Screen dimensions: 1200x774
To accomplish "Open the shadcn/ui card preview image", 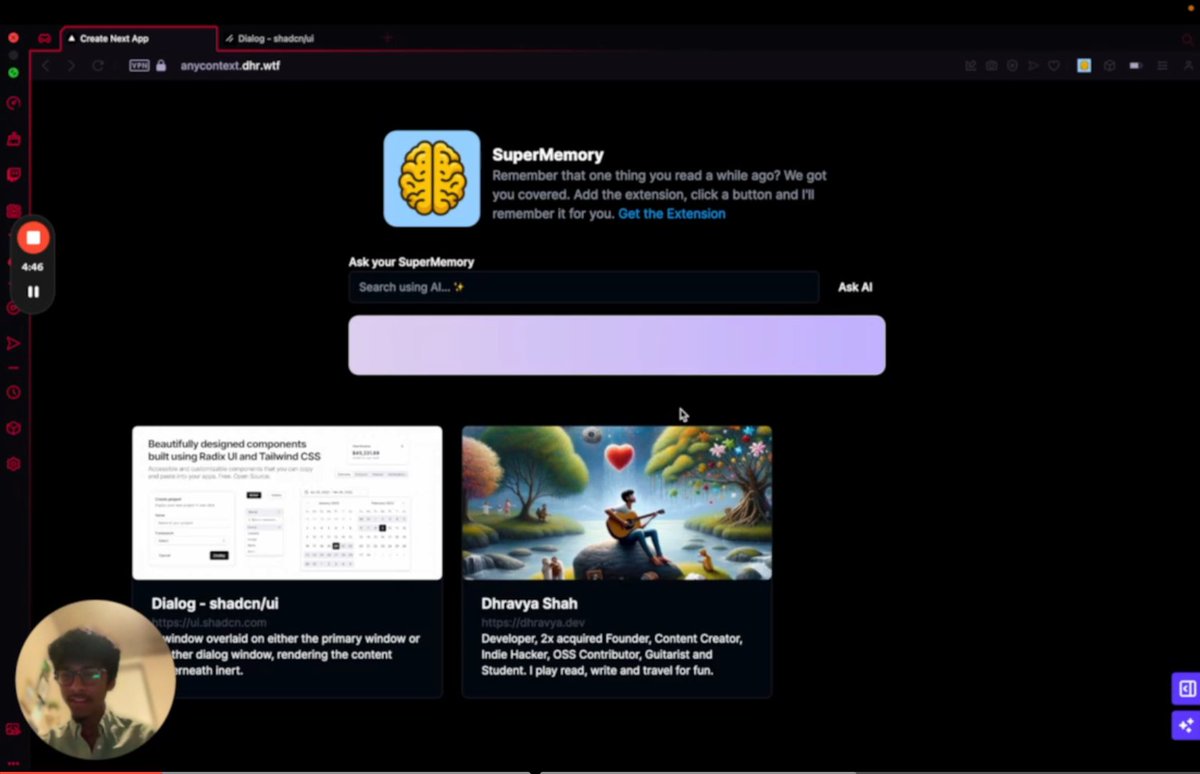I will tap(287, 503).
